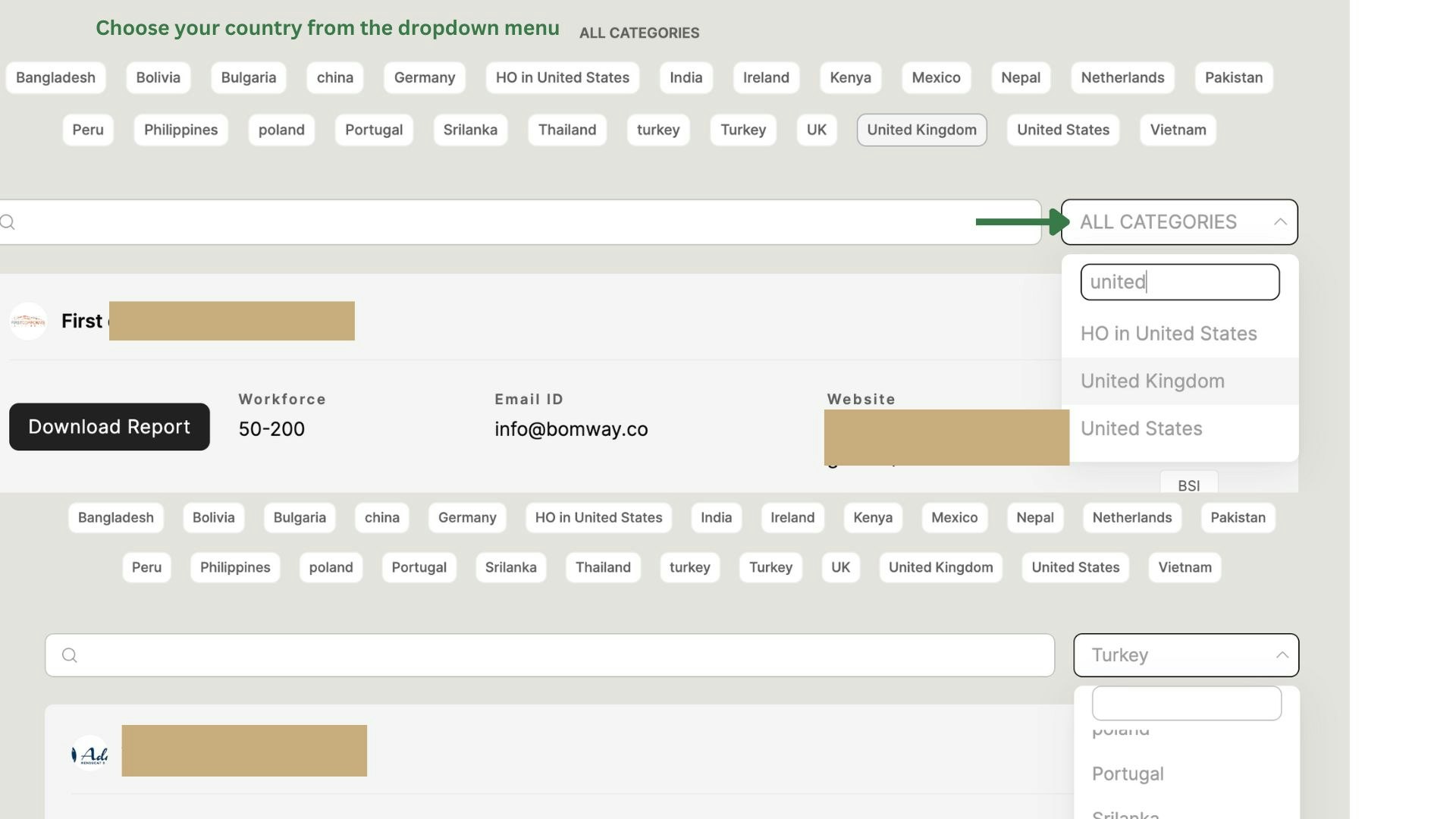
Task: Click the First company logo thumbnail
Action: pos(28,322)
